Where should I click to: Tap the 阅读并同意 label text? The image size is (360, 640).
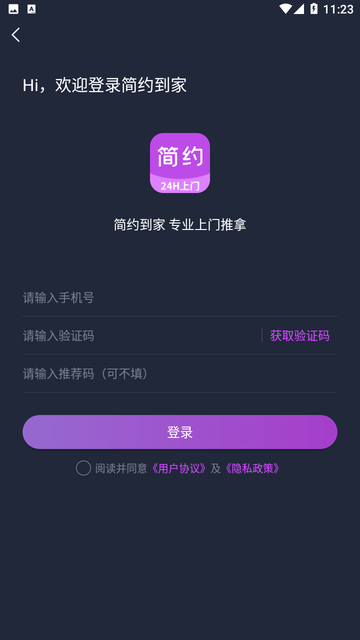(121, 468)
